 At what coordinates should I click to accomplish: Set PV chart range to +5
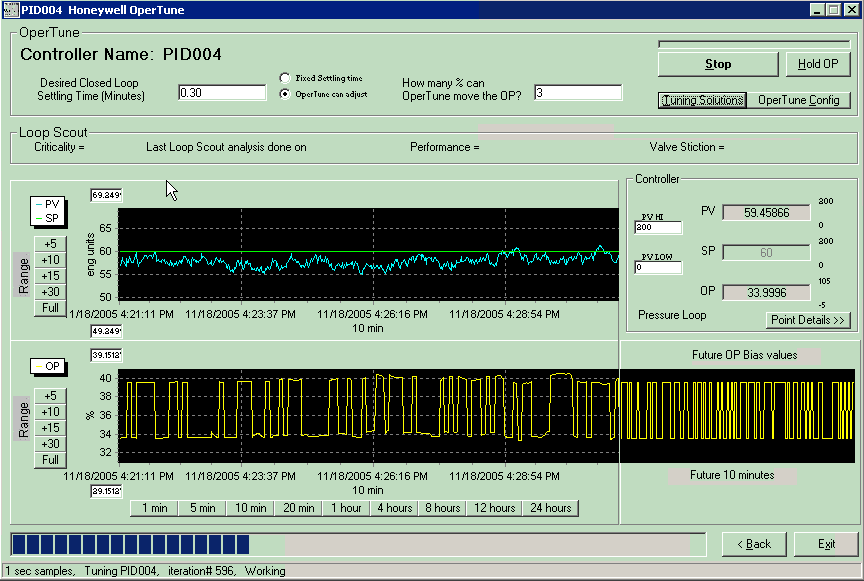tap(50, 243)
